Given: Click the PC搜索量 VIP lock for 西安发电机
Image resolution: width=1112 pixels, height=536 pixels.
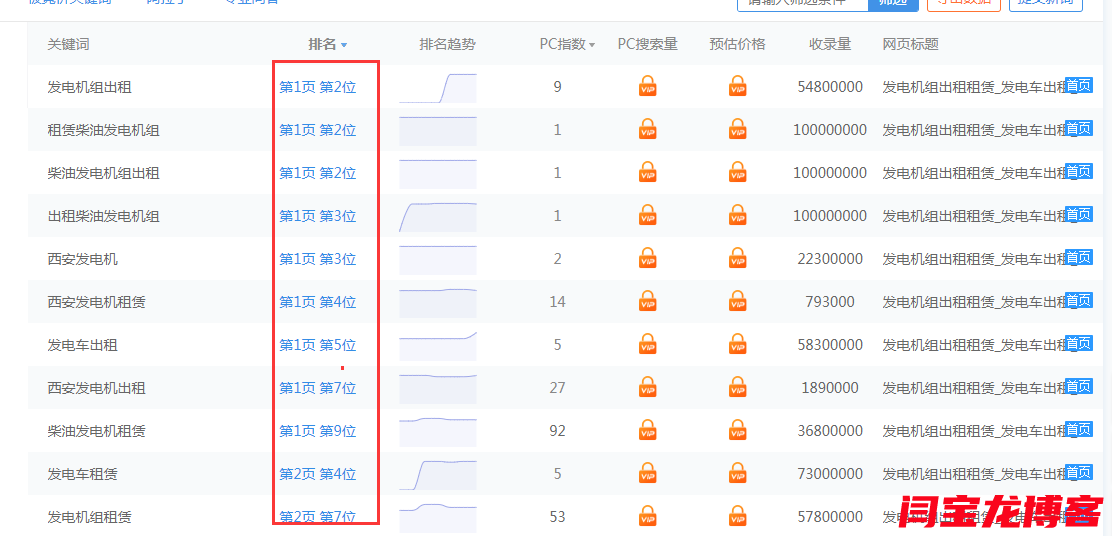Looking at the screenshot, I should [647, 259].
